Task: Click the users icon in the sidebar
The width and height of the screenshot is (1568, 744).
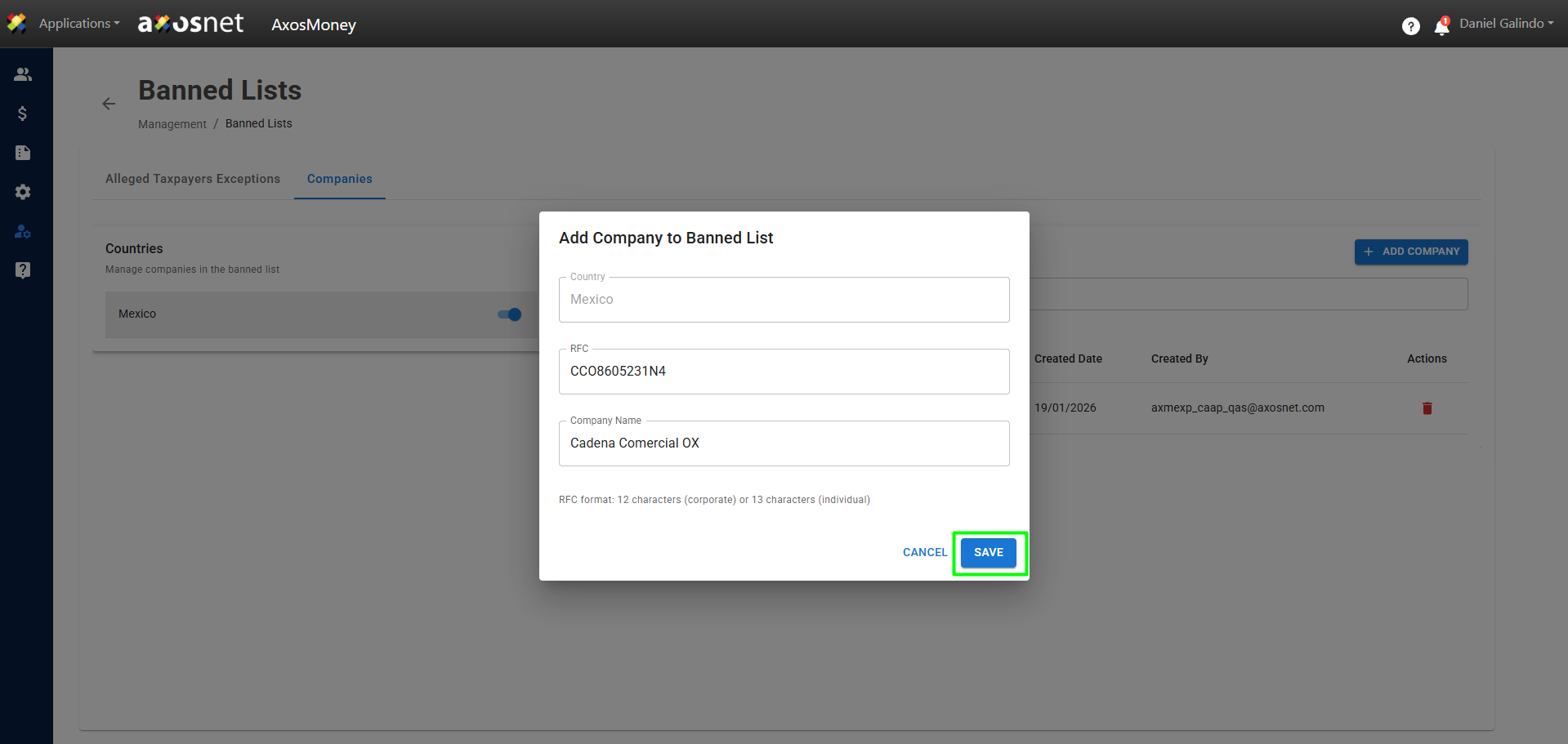Action: coord(23,74)
